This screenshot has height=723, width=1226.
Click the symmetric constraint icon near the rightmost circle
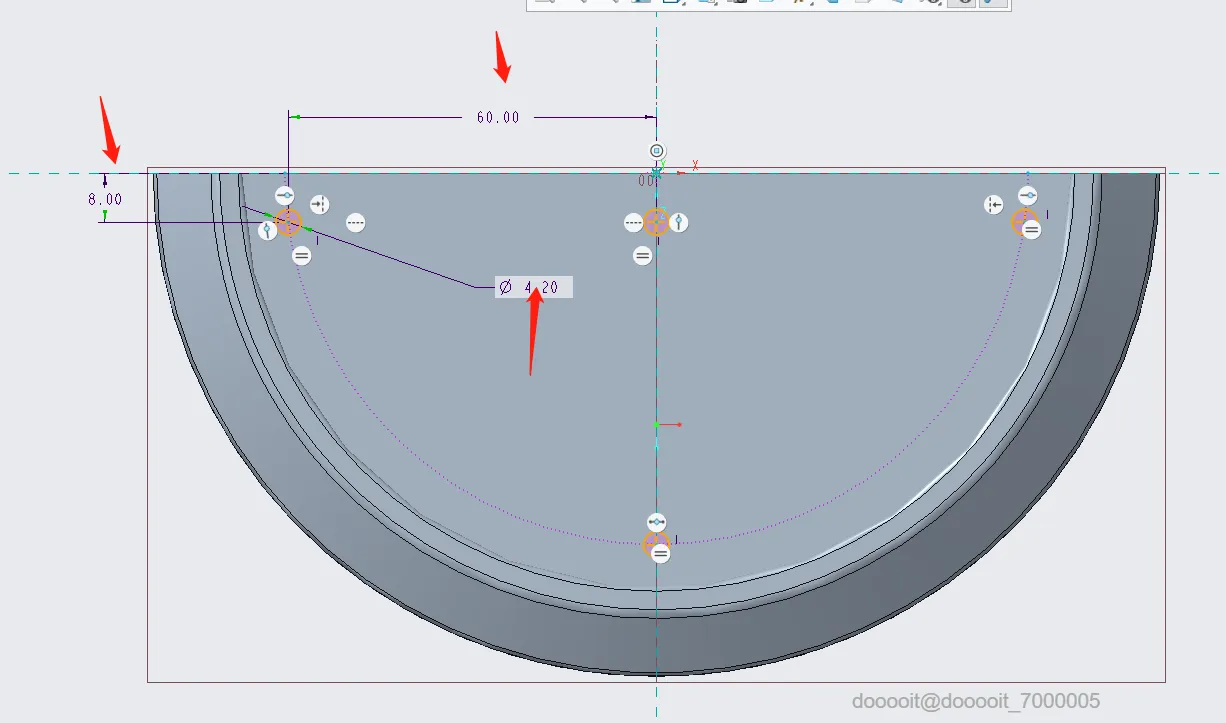[x=993, y=205]
